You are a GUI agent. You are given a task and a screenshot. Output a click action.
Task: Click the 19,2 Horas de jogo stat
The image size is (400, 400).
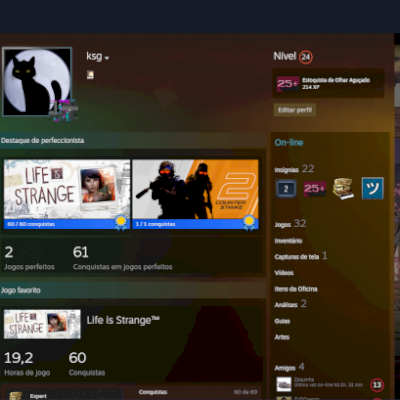[x=27, y=364]
